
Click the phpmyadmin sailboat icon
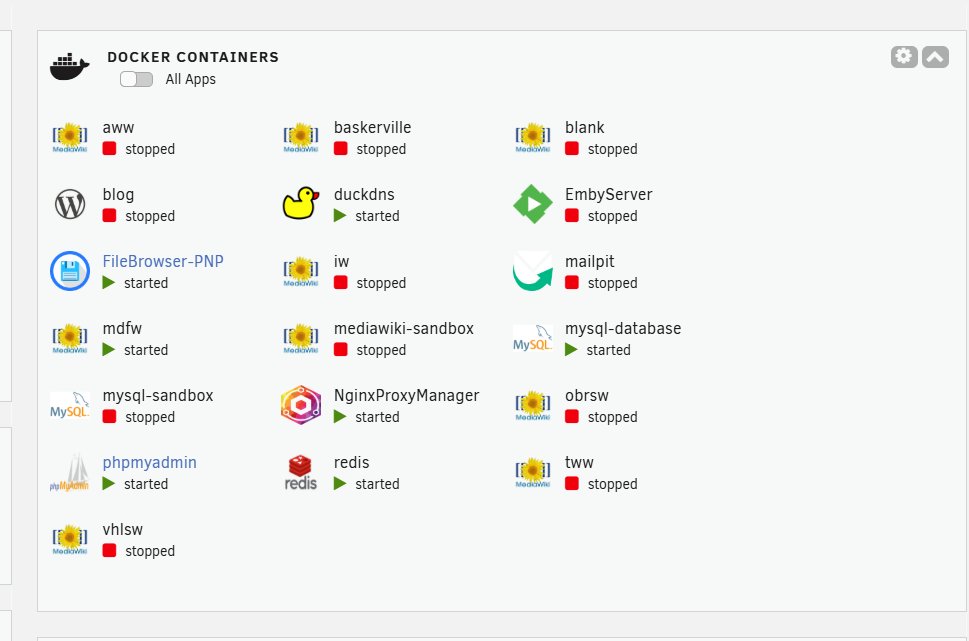pos(70,472)
